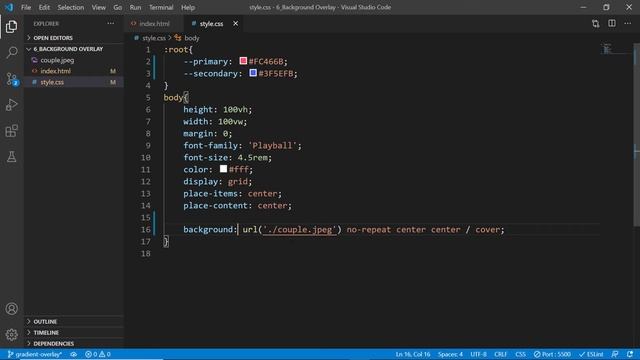This screenshot has height=360, width=640.
Task: Click the gradient-overlay branch indicator
Action: click(x=34, y=354)
